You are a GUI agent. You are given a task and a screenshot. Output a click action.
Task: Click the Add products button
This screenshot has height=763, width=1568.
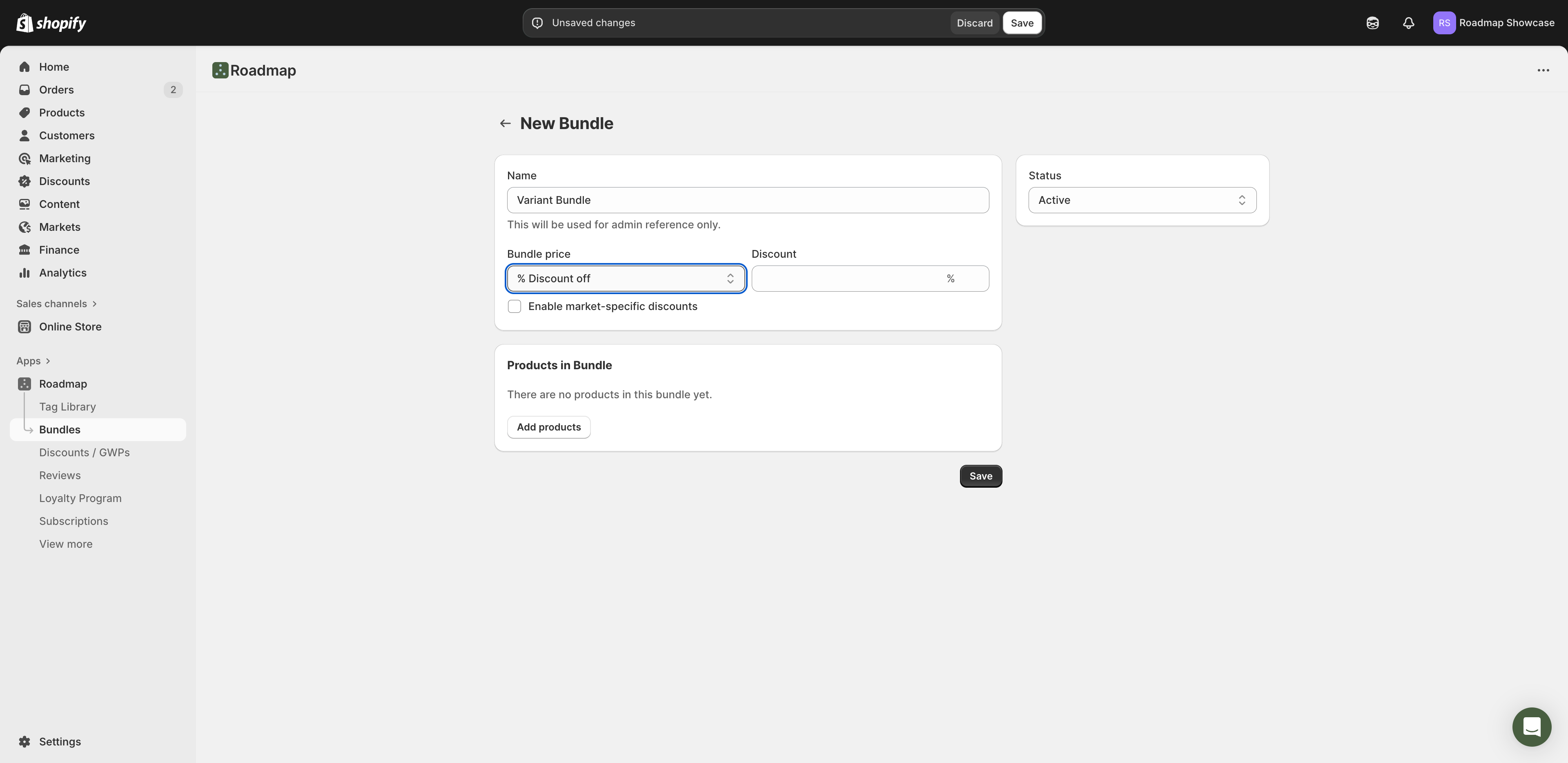[548, 428]
